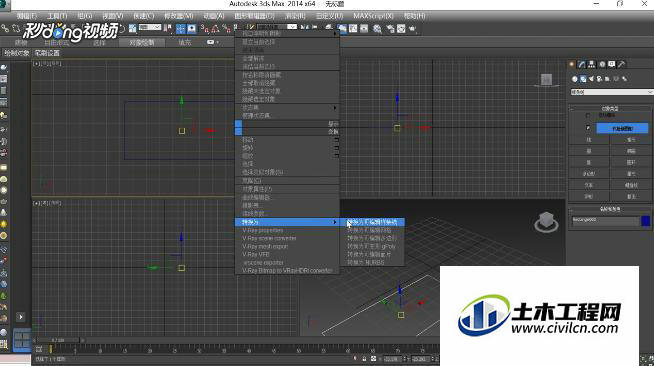Toggle the checked Start New Shape checkbox
The height and width of the screenshot is (366, 654).
[x=588, y=128]
